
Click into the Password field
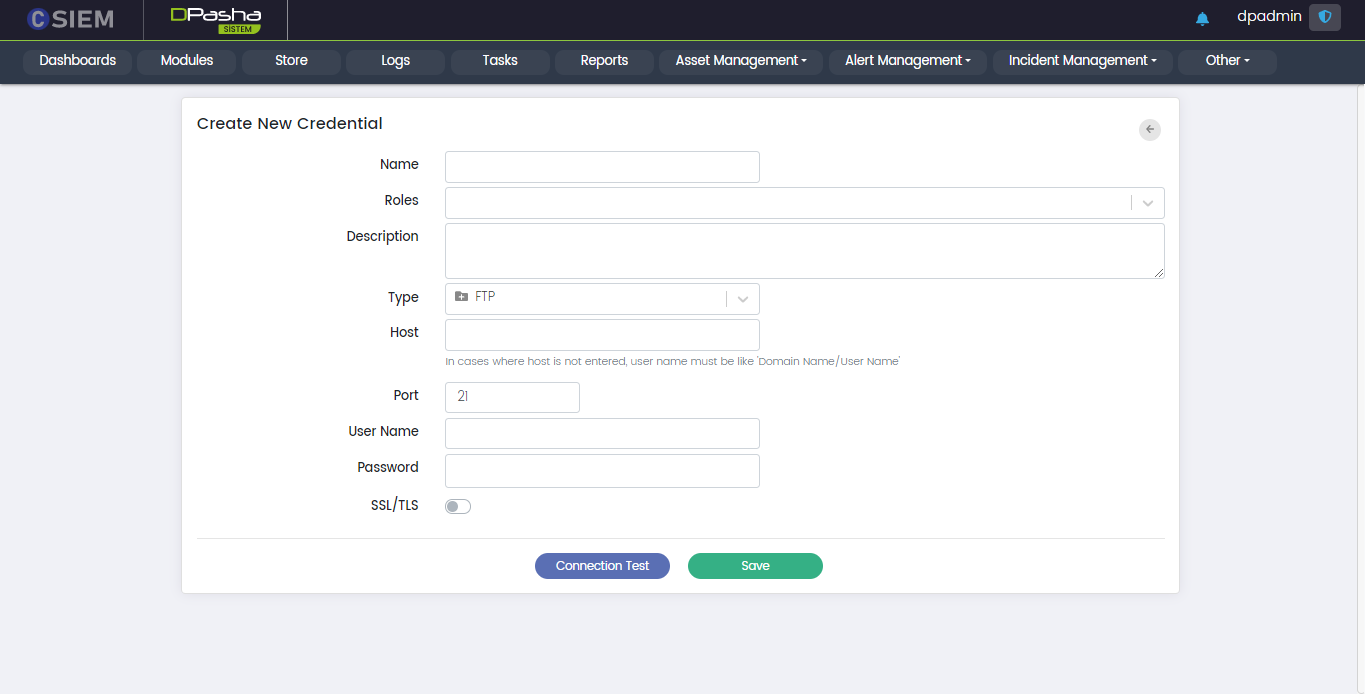click(x=602, y=471)
